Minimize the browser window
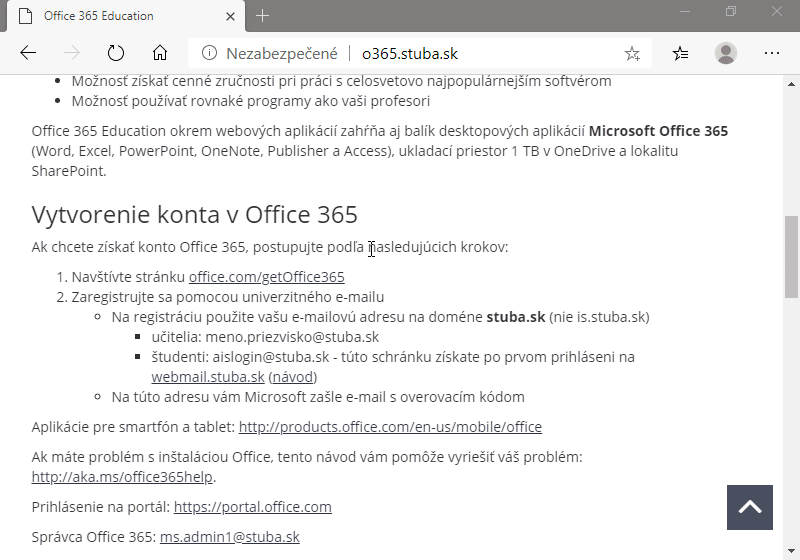 pyautogui.click(x=685, y=11)
